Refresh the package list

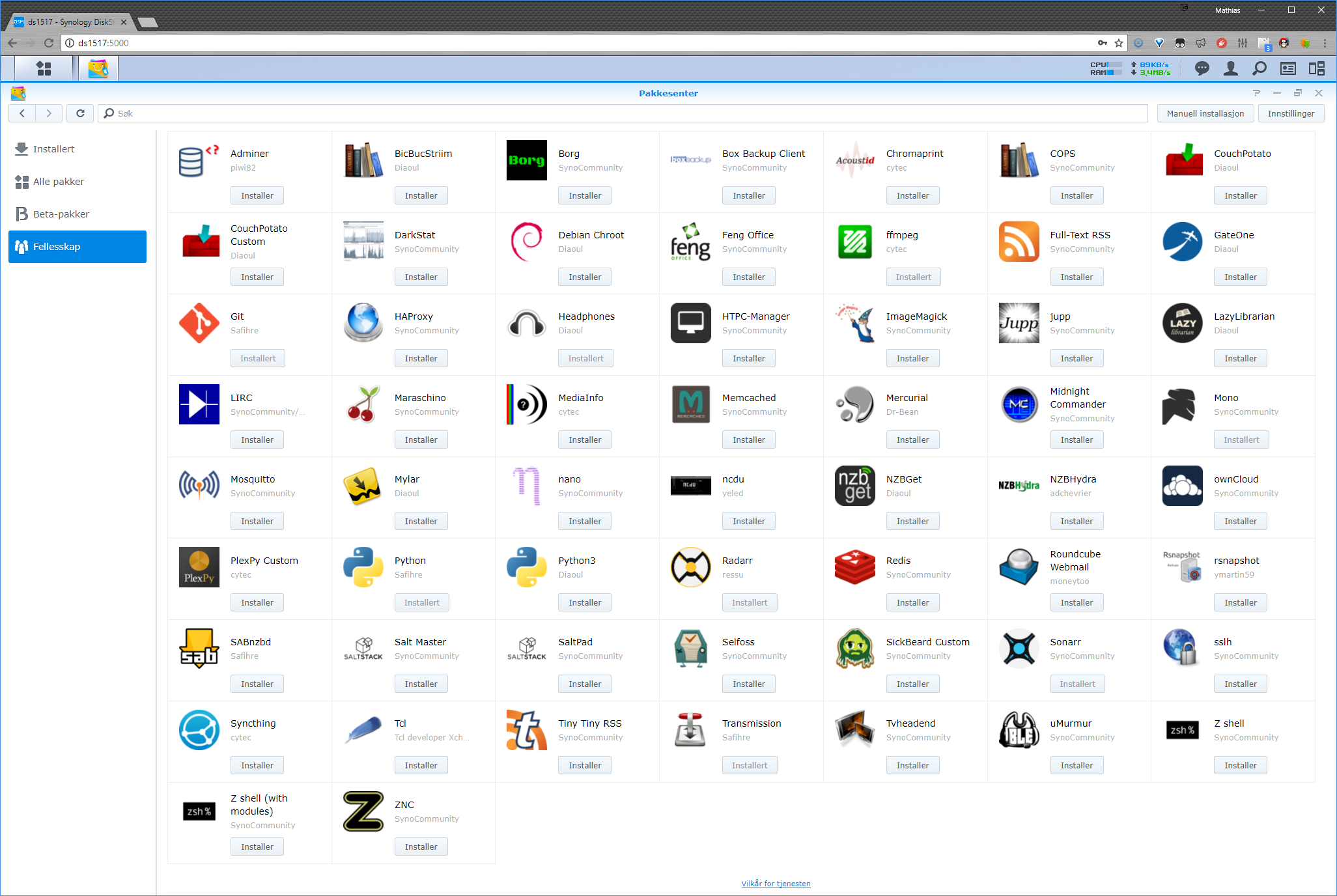click(x=79, y=113)
